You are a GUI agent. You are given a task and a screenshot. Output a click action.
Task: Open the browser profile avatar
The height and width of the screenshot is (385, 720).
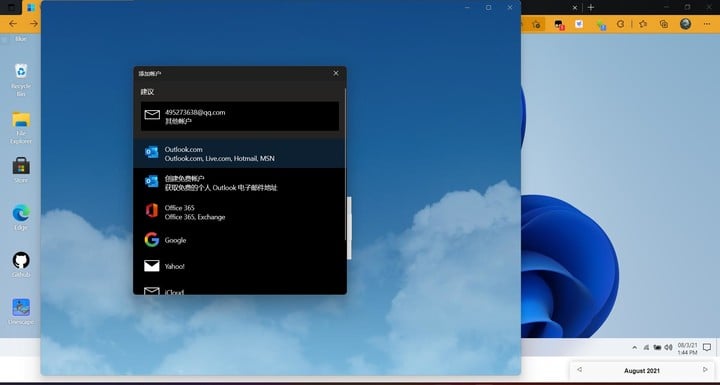(686, 24)
